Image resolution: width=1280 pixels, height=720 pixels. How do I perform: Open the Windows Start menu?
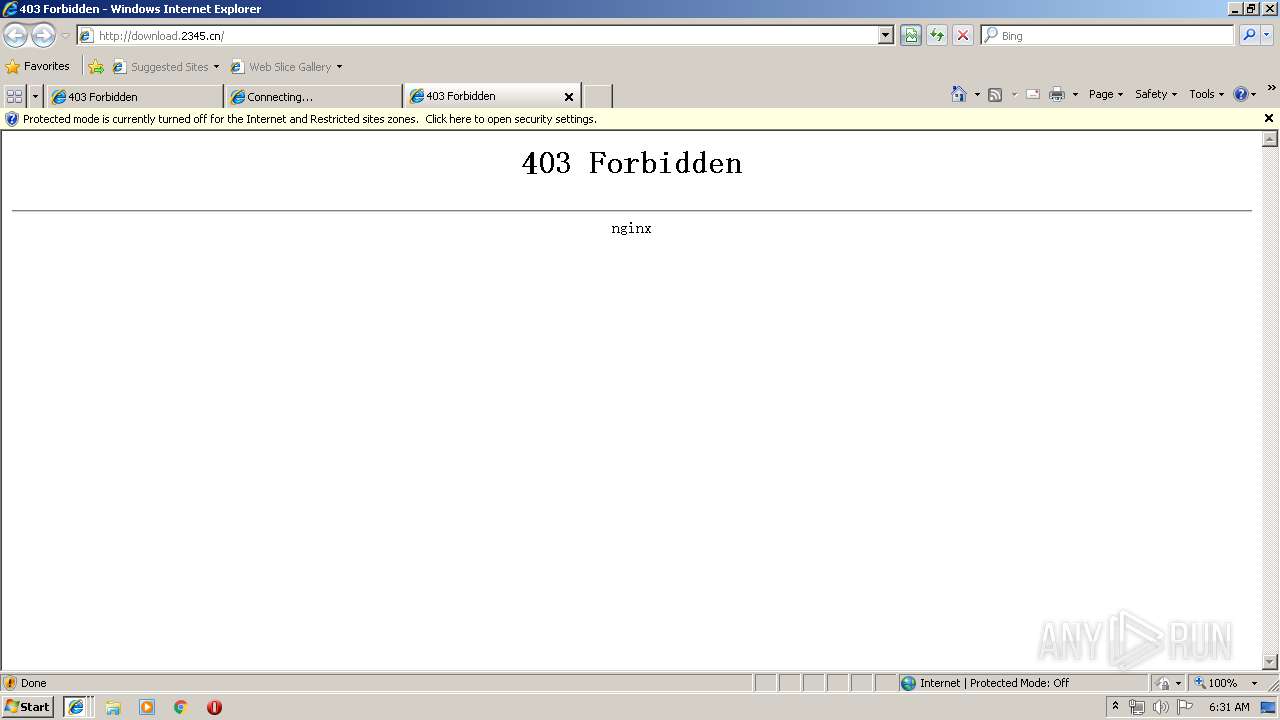click(27, 707)
